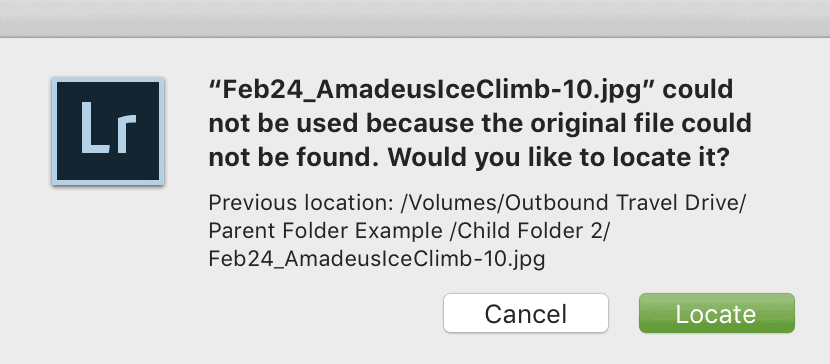Click the gray title bar strip above the dialog
This screenshot has width=830, height=364.
click(415, 18)
